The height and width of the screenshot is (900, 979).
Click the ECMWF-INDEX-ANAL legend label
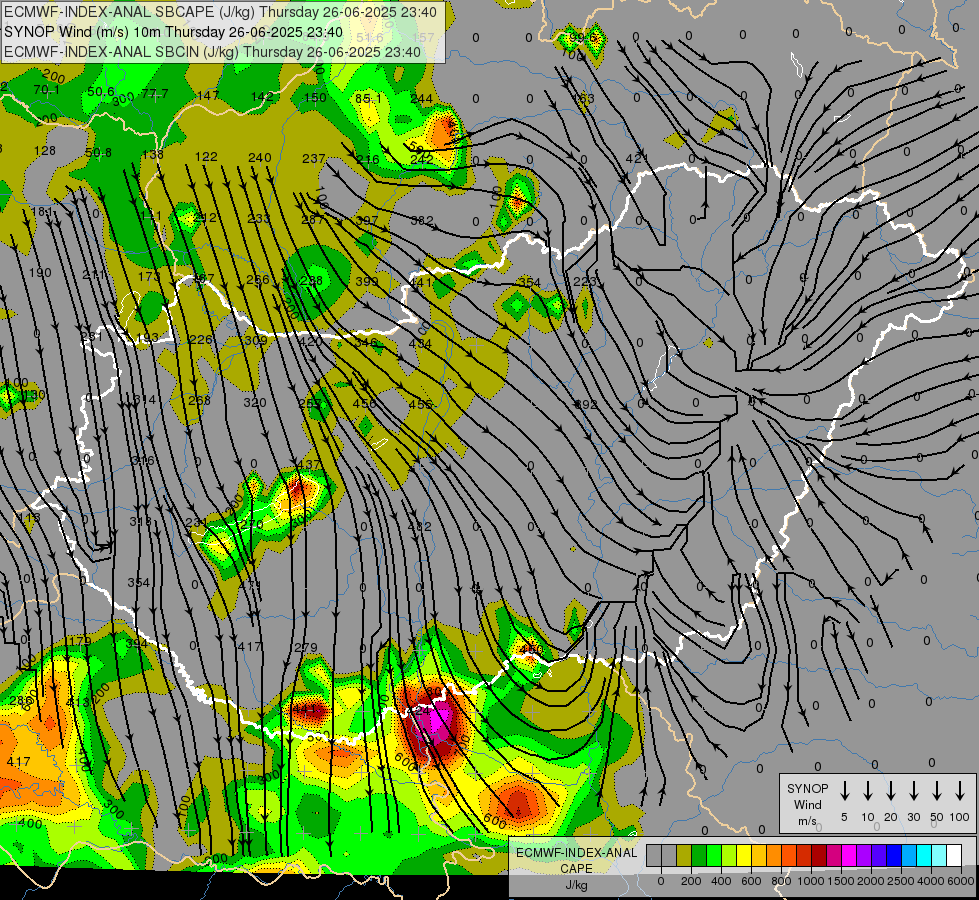[577, 853]
